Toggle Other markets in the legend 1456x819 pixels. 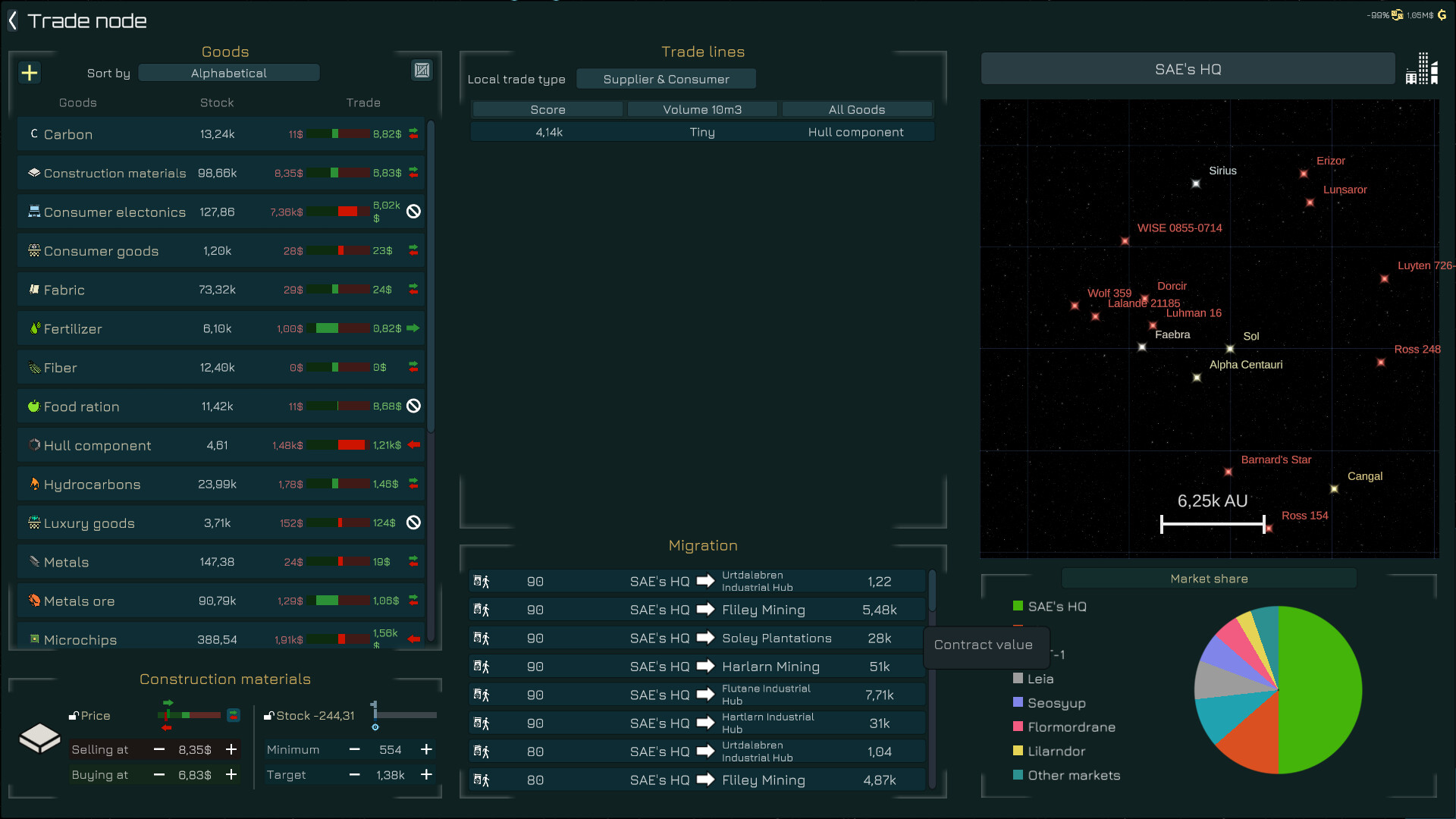[x=1018, y=775]
